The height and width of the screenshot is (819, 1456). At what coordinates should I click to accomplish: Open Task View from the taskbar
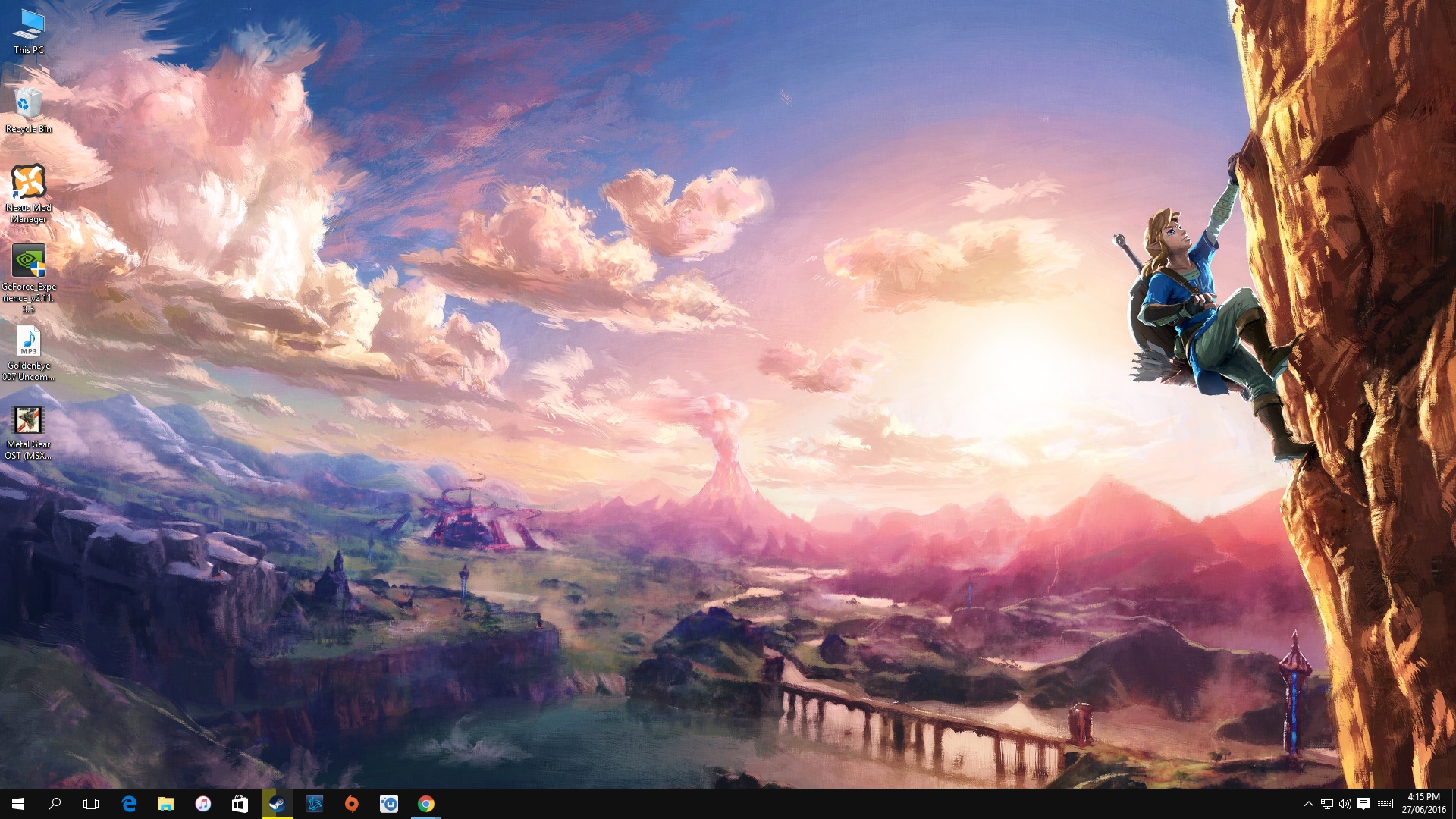coord(91,804)
